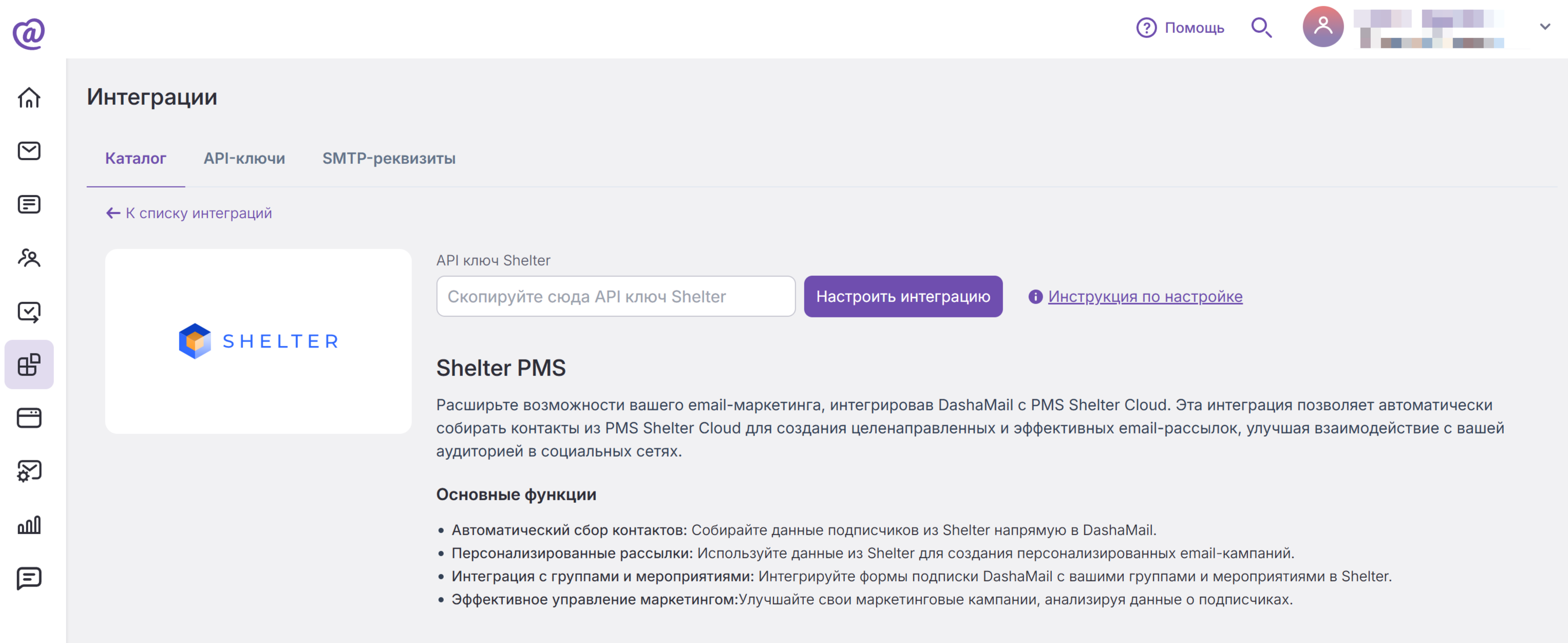1568x643 pixels.
Task: Open the home dashboard icon in sidebar
Action: (29, 98)
